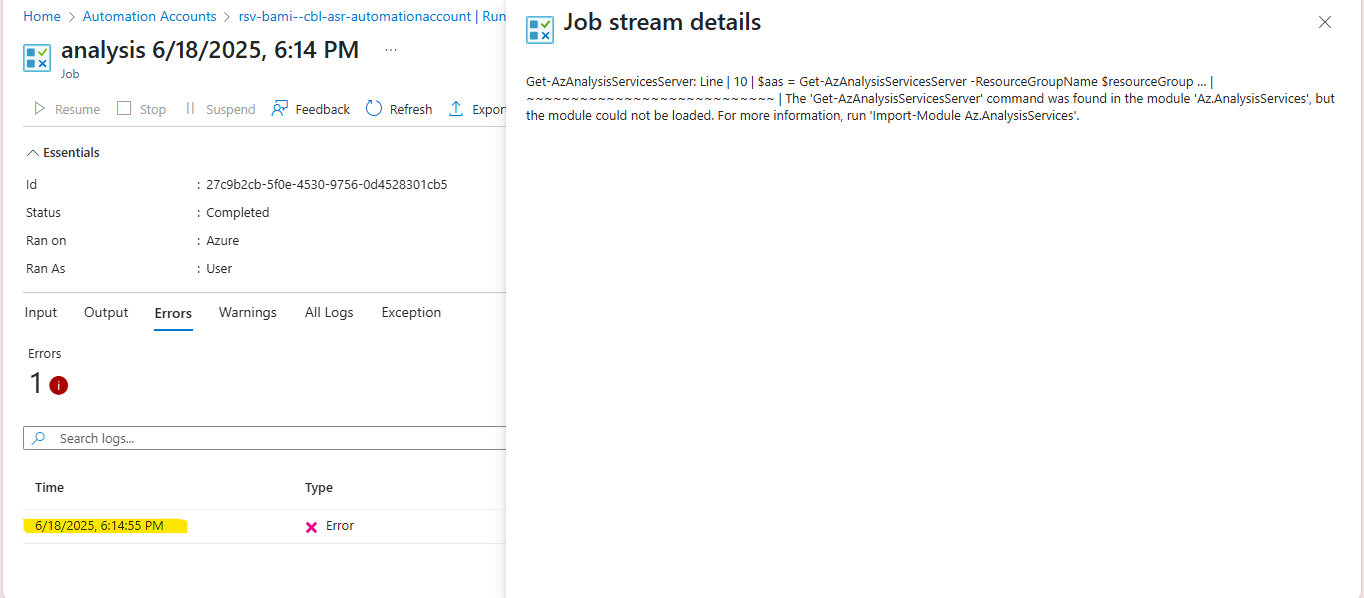Click the Suspend pause icon
Screen dimensions: 1364x598
pyautogui.click(x=190, y=108)
